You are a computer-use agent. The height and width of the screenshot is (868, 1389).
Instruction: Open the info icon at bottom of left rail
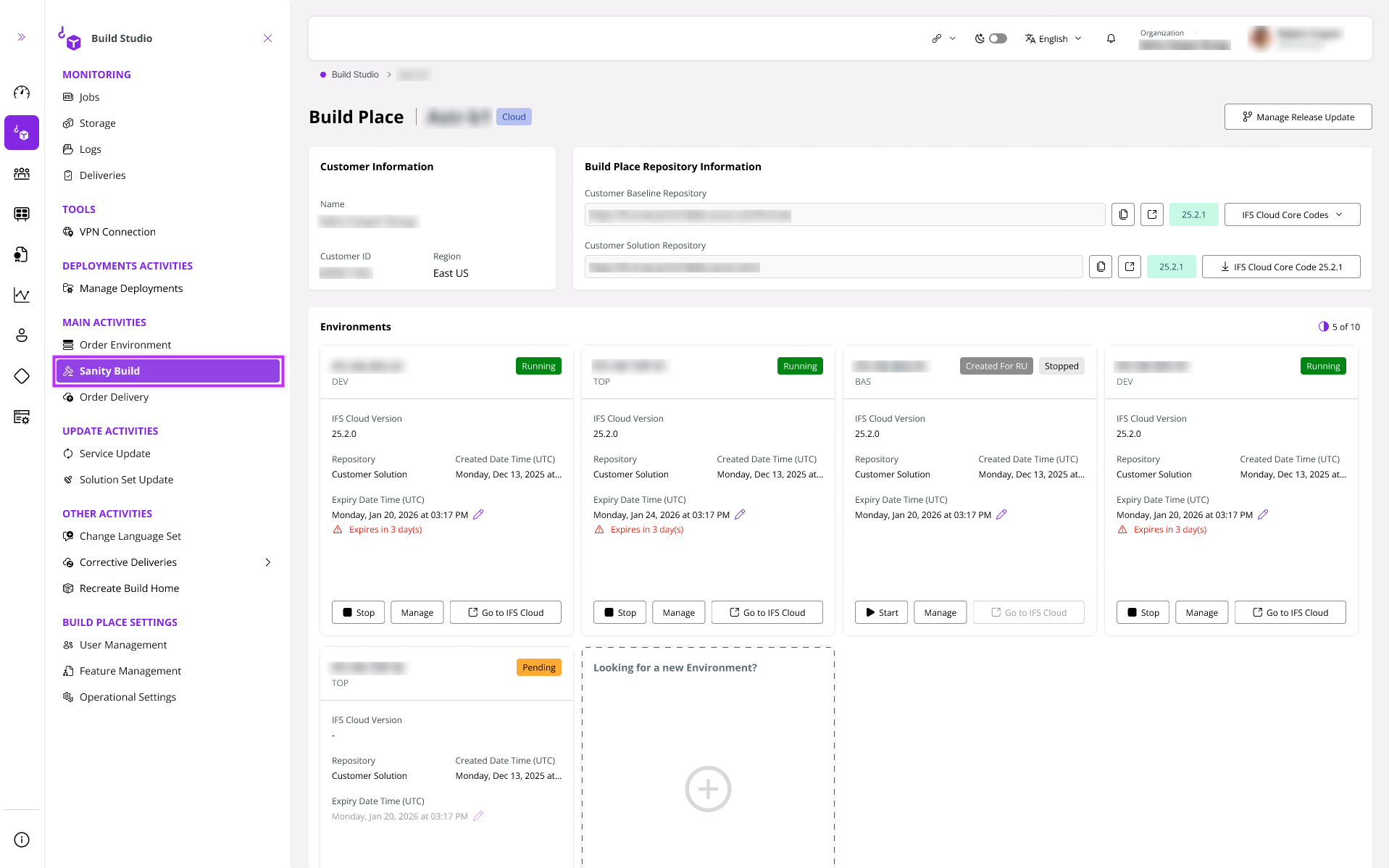coord(22,840)
